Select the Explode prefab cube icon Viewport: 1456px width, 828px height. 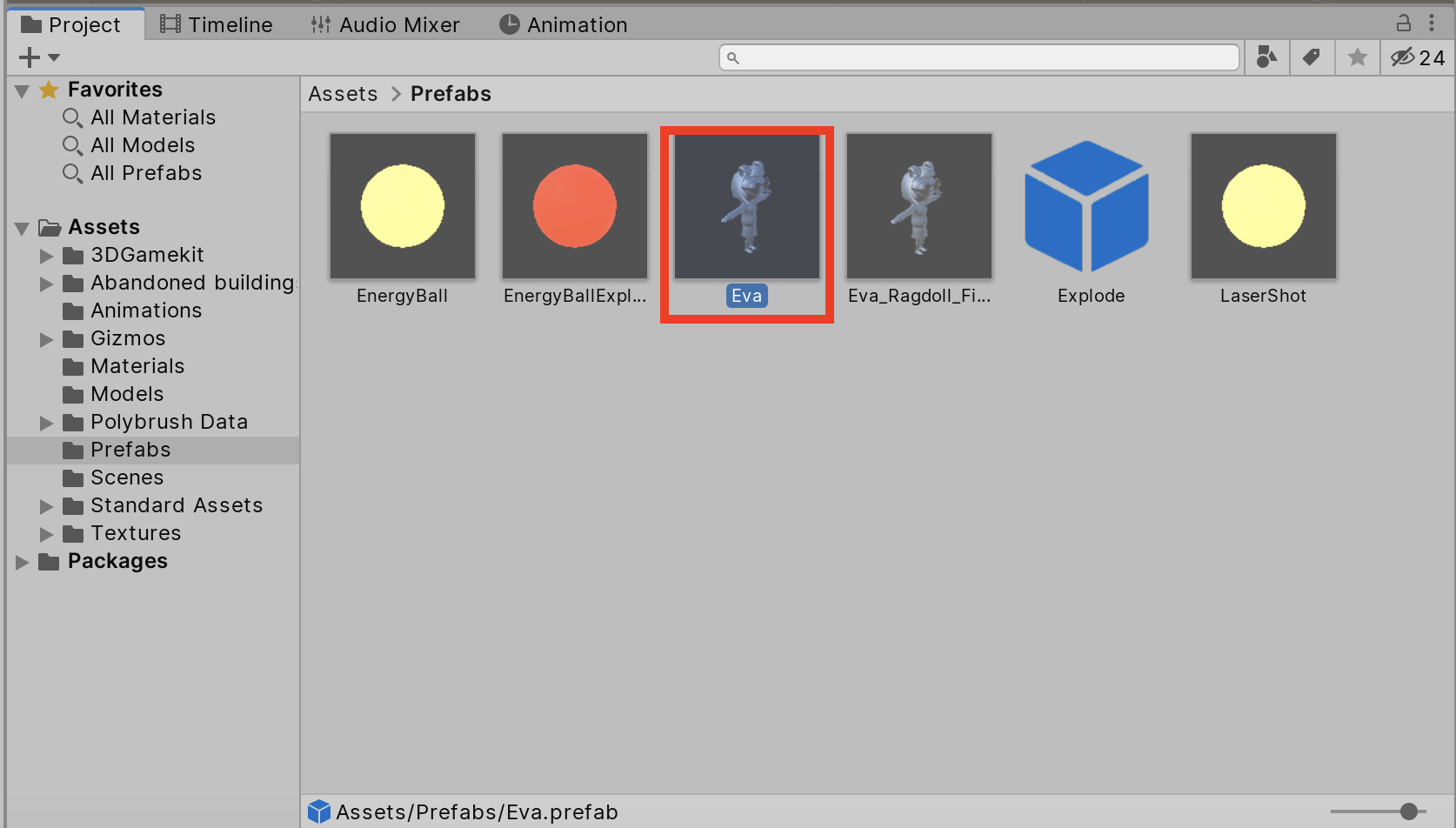pyautogui.click(x=1087, y=206)
